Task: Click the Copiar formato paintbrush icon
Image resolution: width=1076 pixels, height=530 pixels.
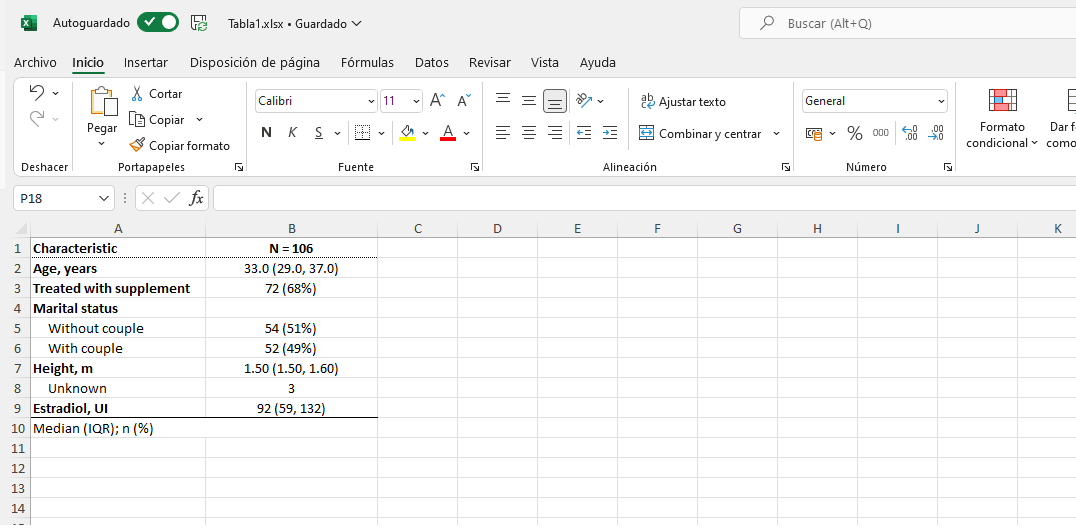Action: point(137,146)
